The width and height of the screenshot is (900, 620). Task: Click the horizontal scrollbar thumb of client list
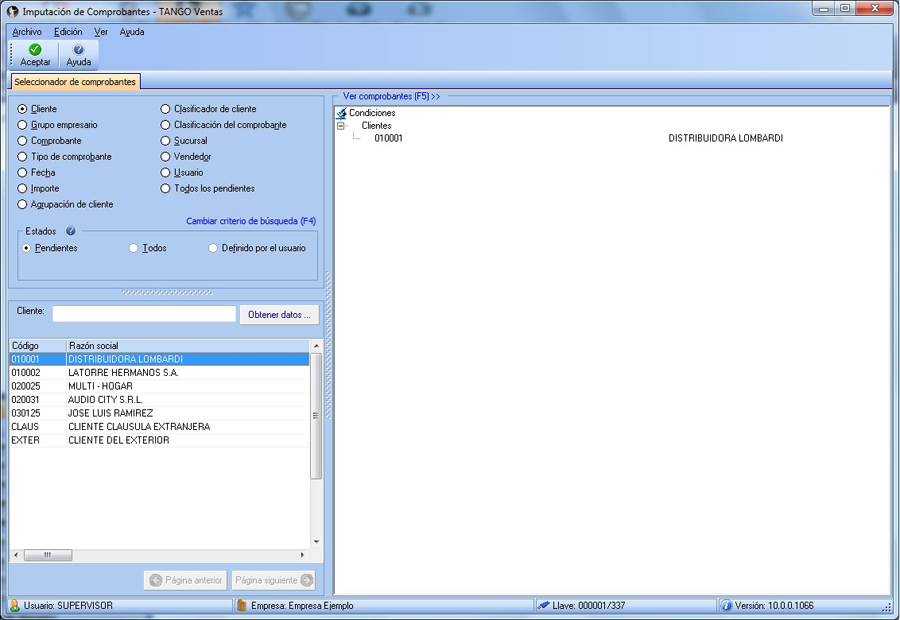[48, 555]
